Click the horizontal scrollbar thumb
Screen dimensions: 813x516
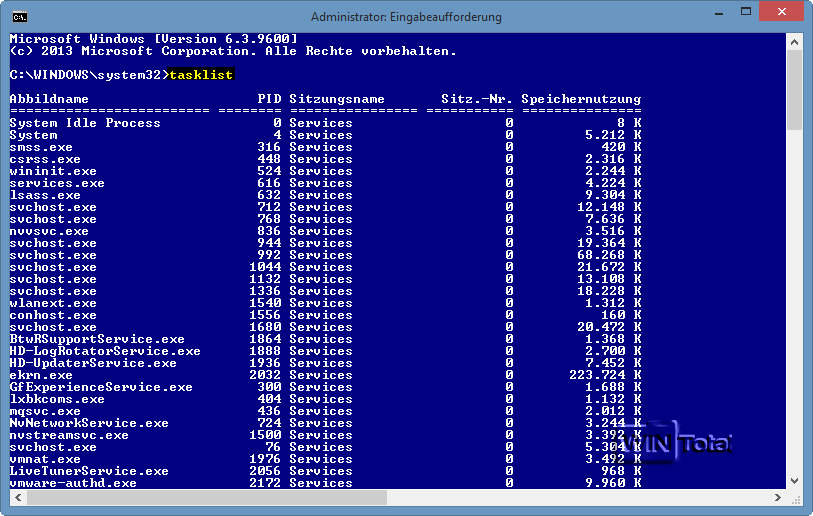click(207, 497)
